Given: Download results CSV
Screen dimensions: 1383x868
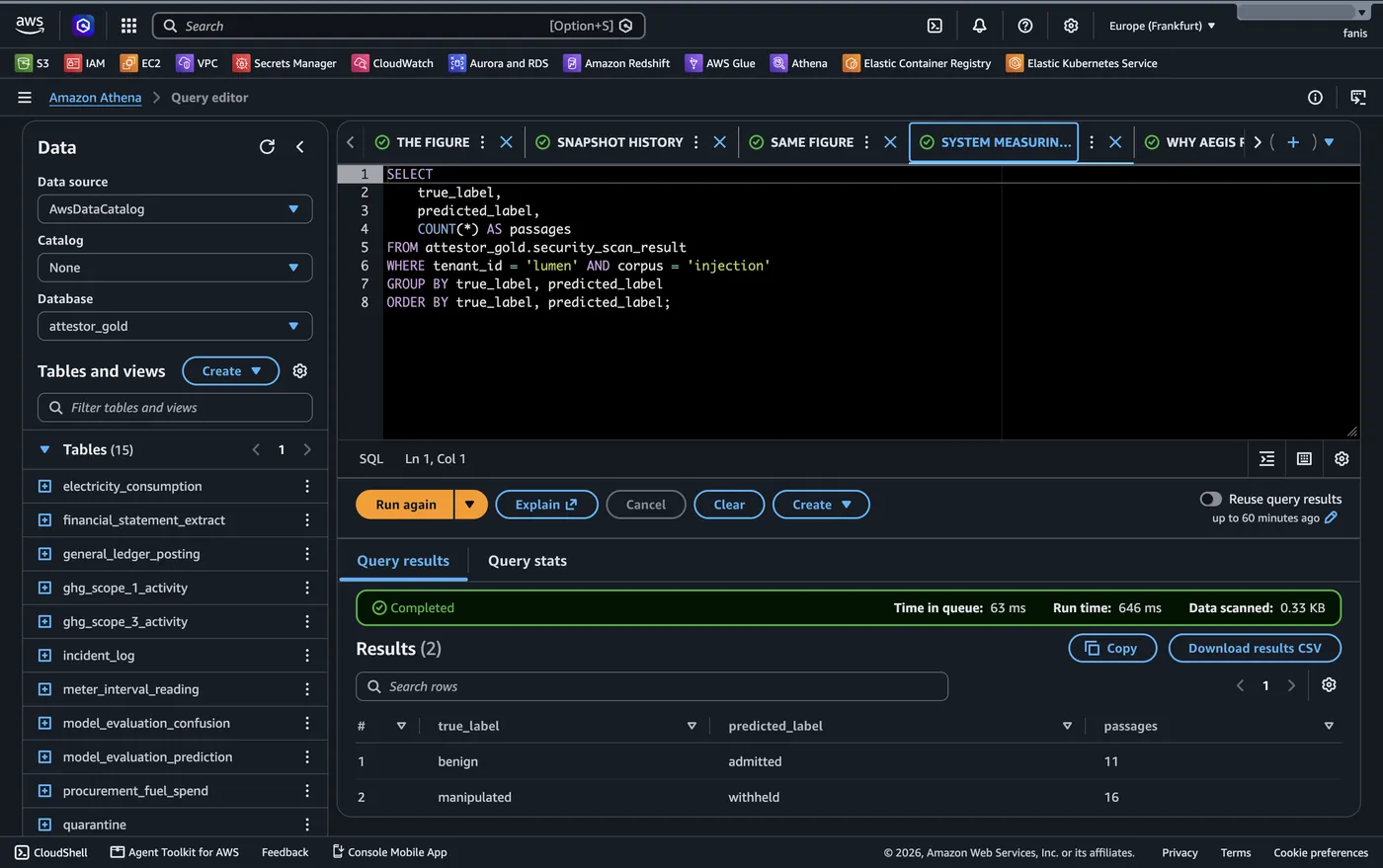Looking at the screenshot, I should [1255, 648].
